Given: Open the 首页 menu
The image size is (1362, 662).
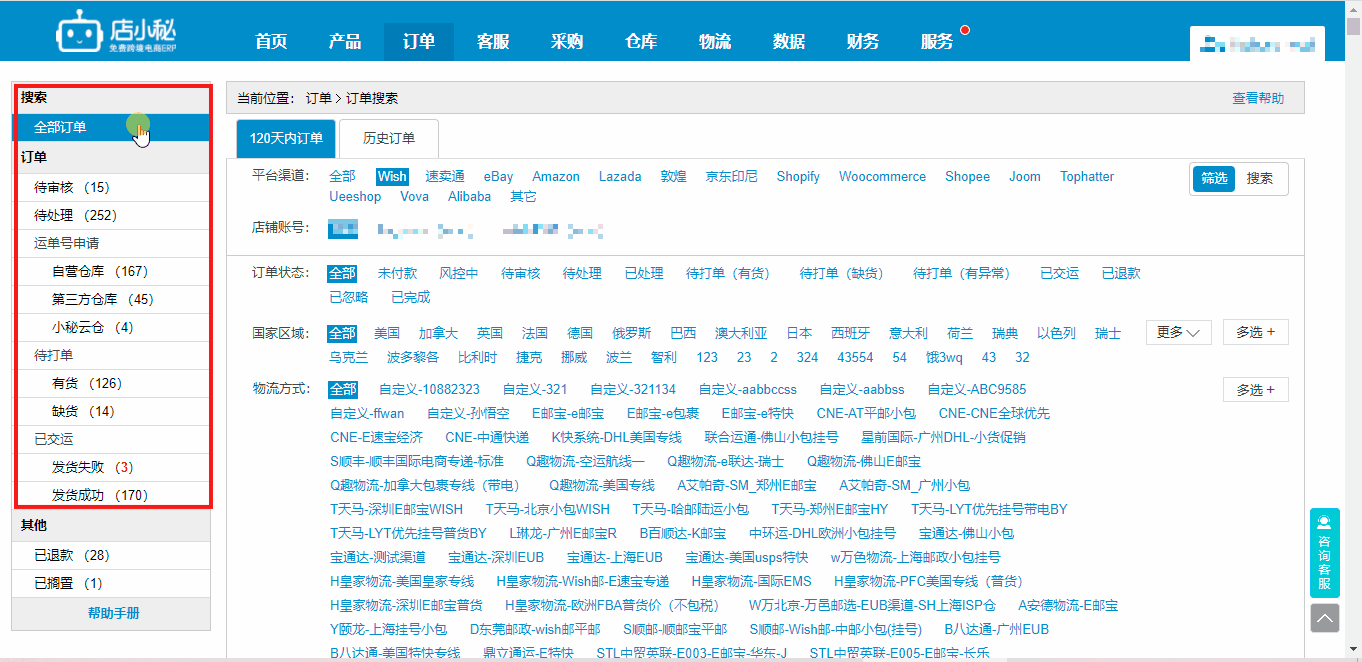Looking at the screenshot, I should (271, 41).
